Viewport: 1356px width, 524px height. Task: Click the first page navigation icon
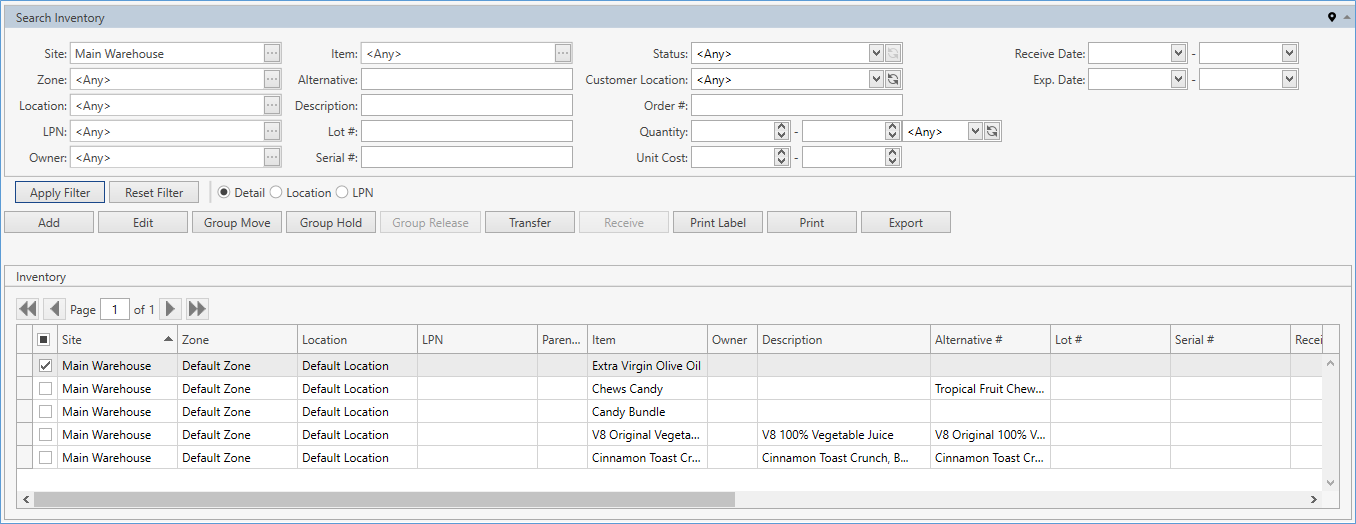click(28, 310)
